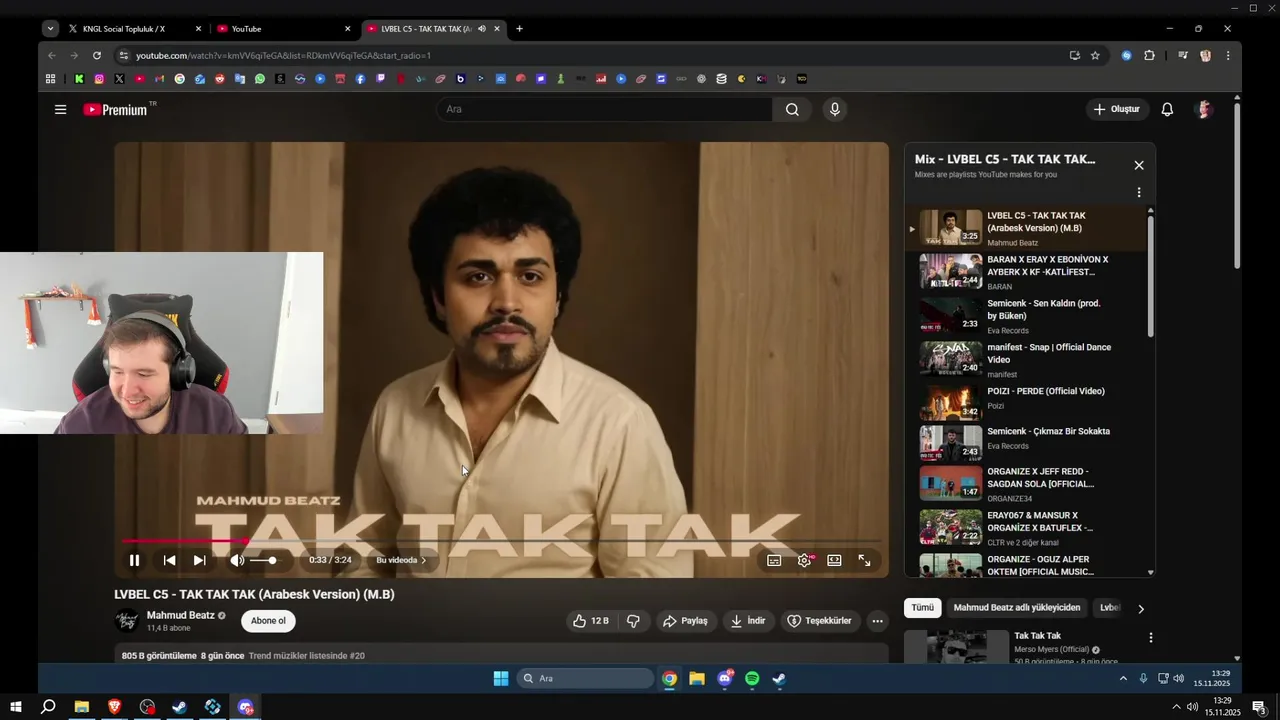Reload the current page
Image resolution: width=1280 pixels, height=720 pixels.
96,56
